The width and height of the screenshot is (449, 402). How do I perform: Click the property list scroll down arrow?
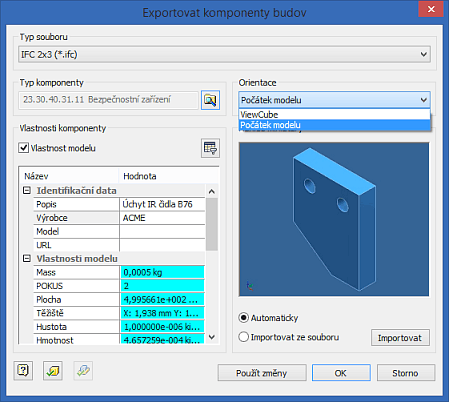[x=212, y=337]
